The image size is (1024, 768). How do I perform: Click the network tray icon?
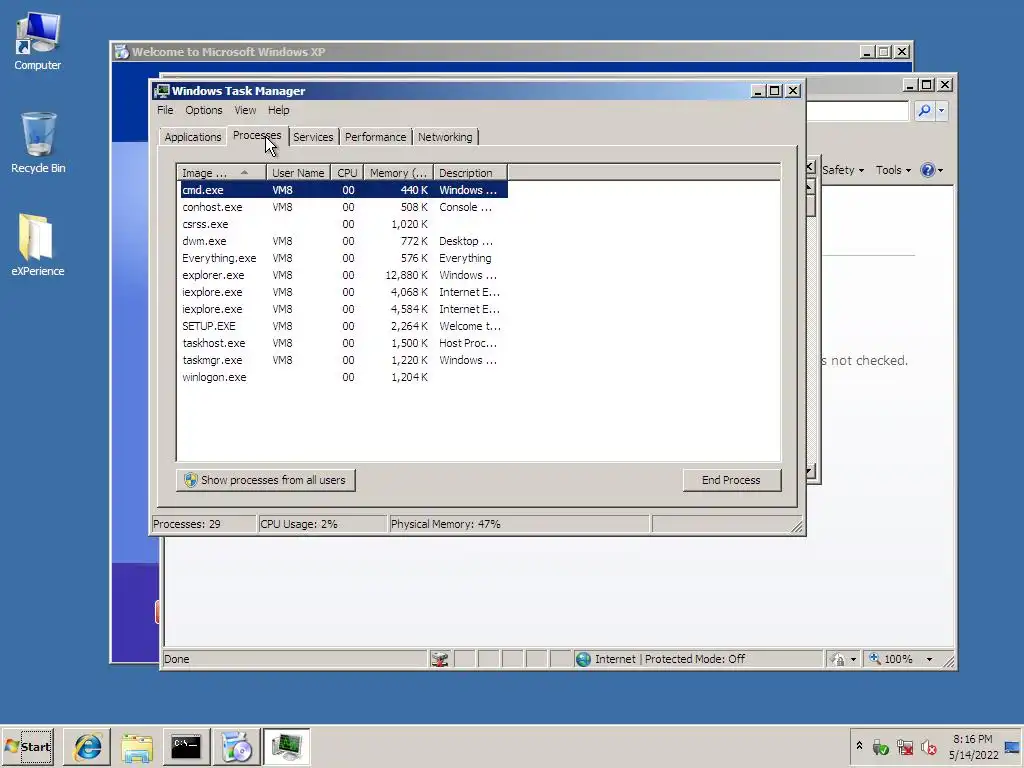[x=904, y=746]
